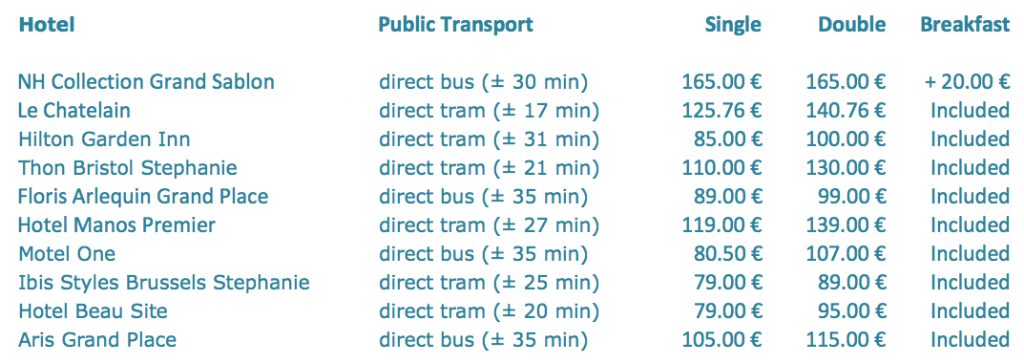1024x363 pixels.
Task: Open Hilton Garden Inn hotel link
Action: (104, 139)
